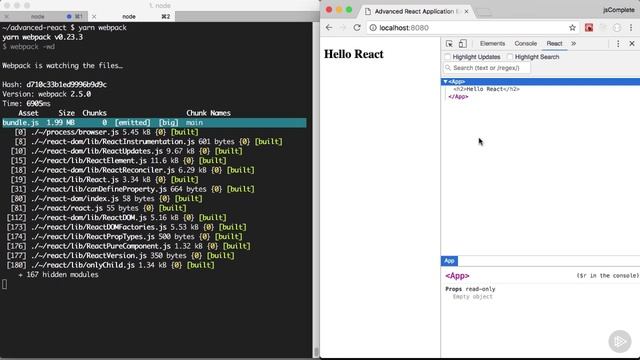
Task: Toggle the DevTools device toolbar icon
Action: tap(462, 44)
